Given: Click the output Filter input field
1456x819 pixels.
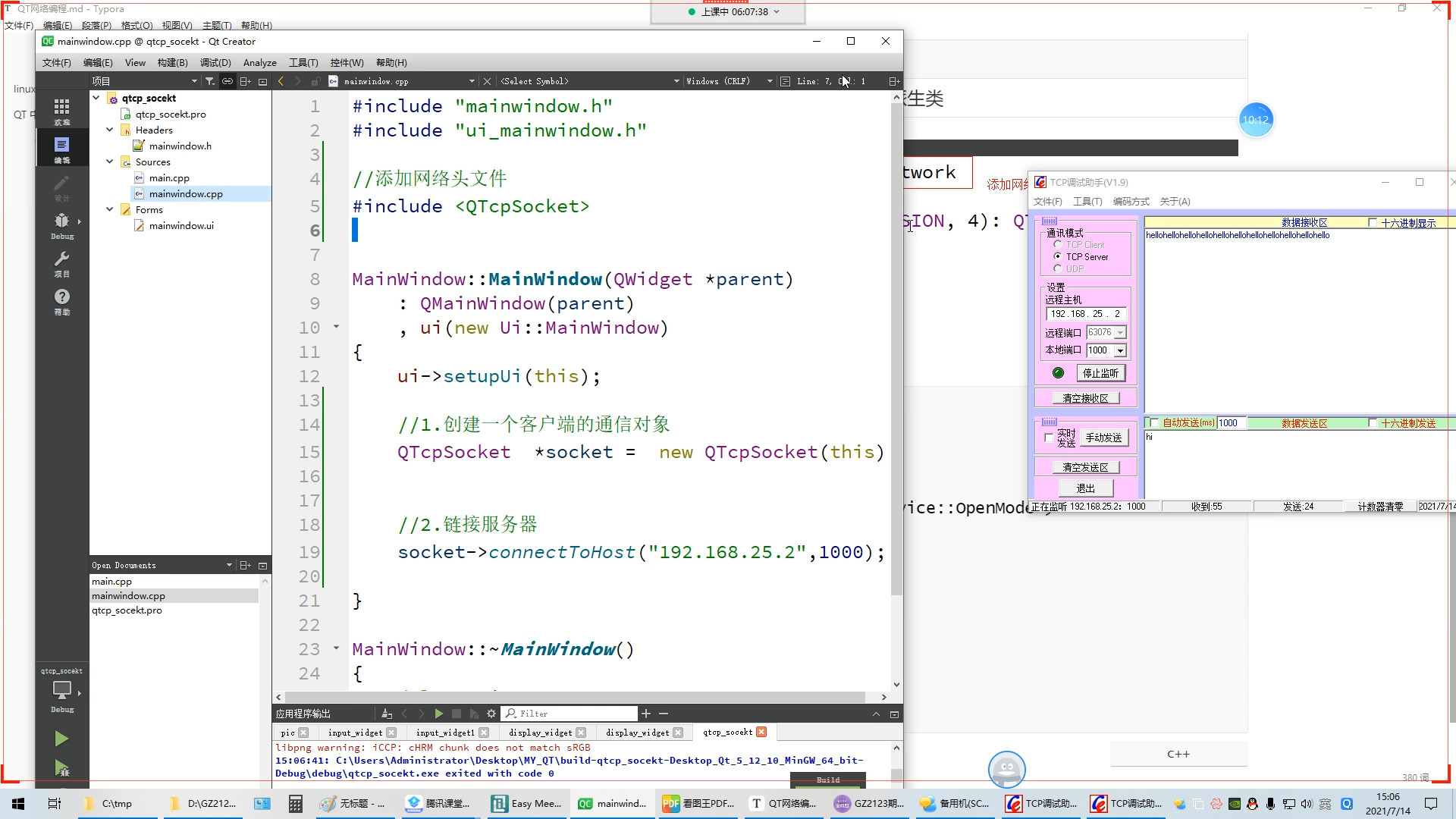Looking at the screenshot, I should (570, 714).
